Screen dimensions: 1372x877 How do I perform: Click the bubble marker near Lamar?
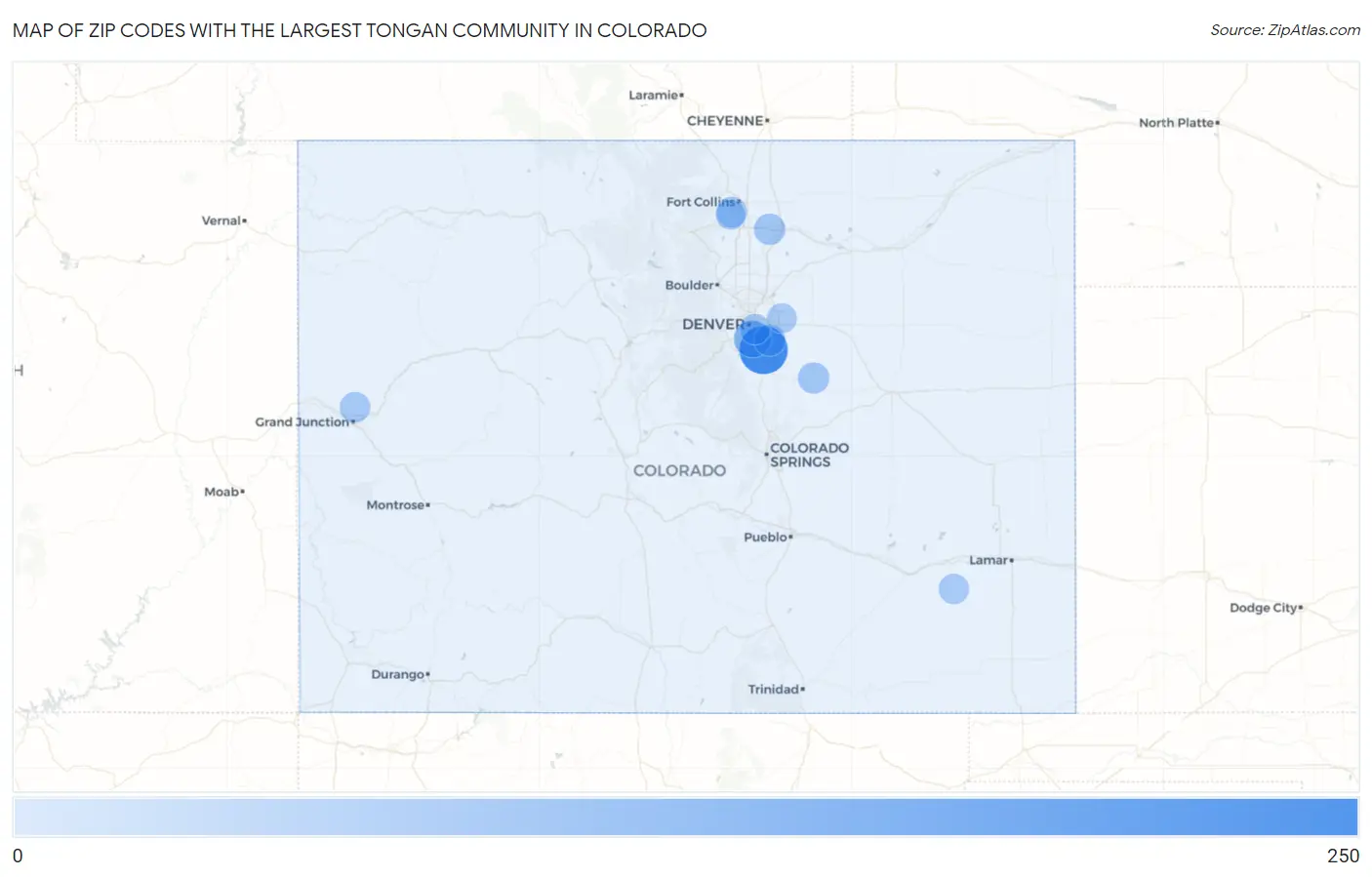953,589
